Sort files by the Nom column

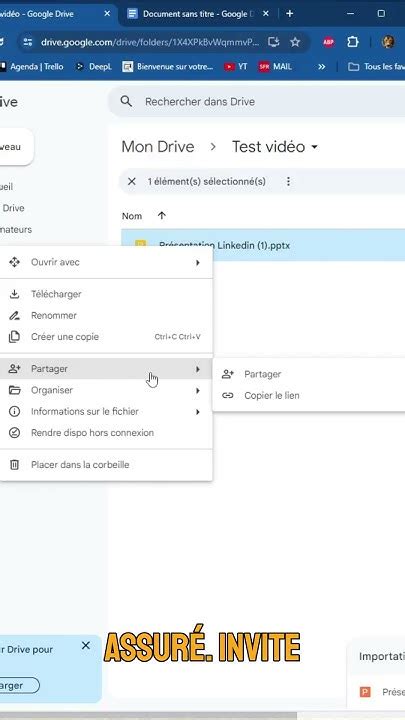pyautogui.click(x=132, y=216)
